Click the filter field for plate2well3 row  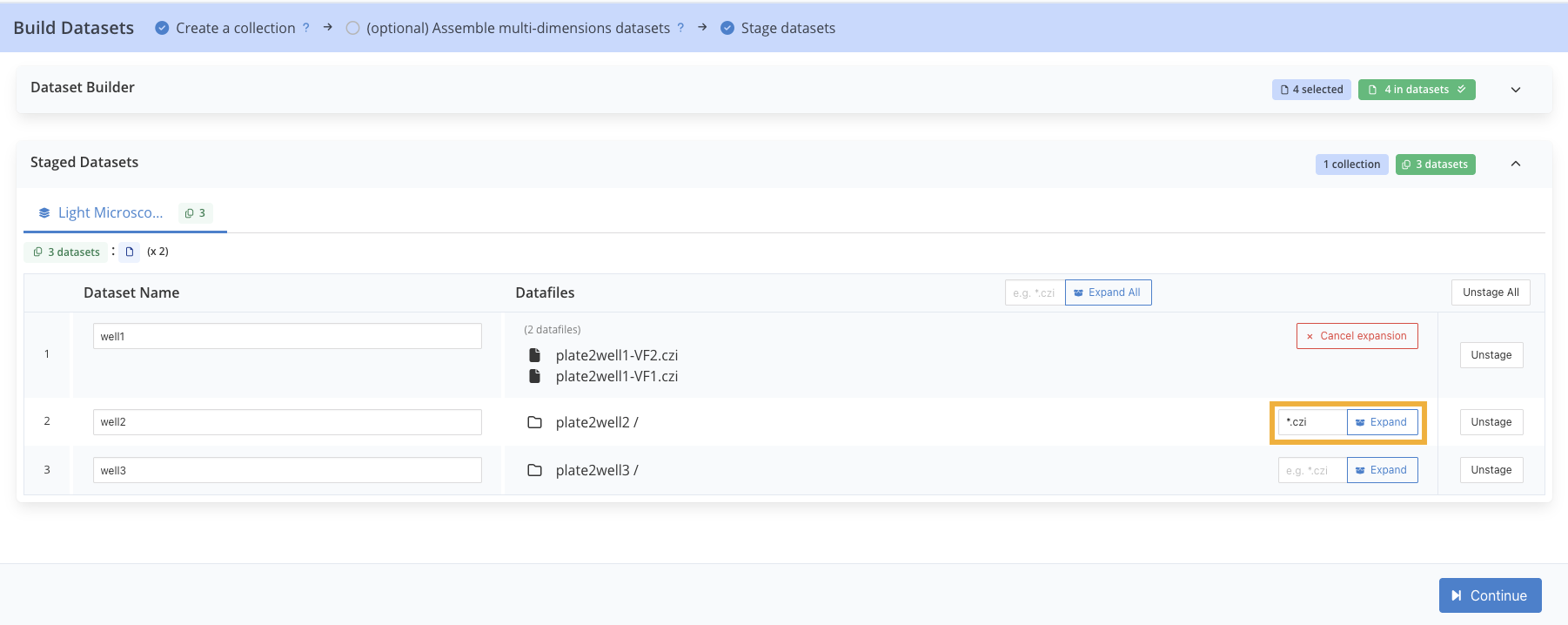coord(1312,470)
